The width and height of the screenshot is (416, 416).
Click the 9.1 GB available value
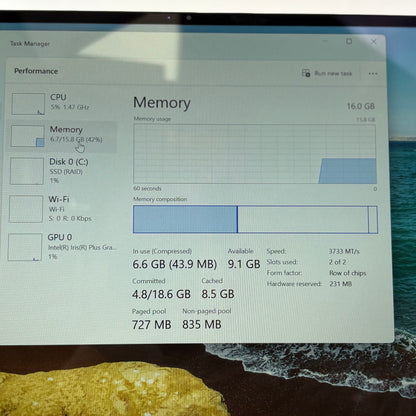point(244,264)
